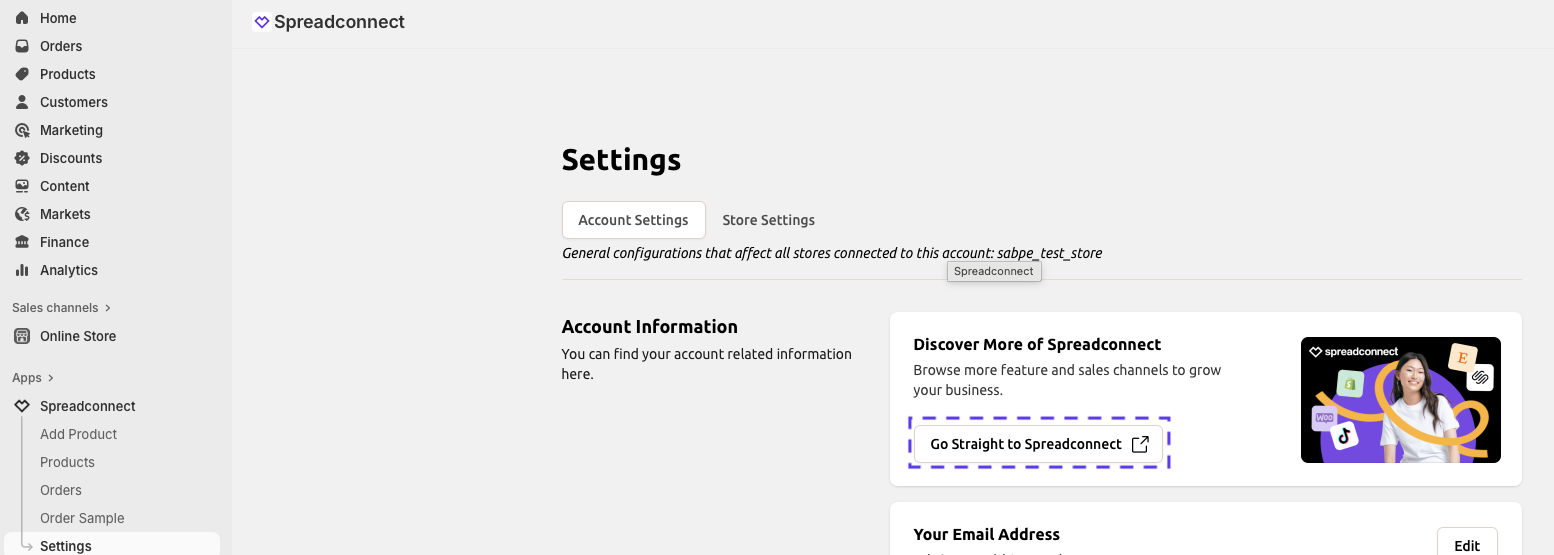1554x555 pixels.
Task: Click the Spreadconnect promotional banner image
Action: (x=1401, y=400)
